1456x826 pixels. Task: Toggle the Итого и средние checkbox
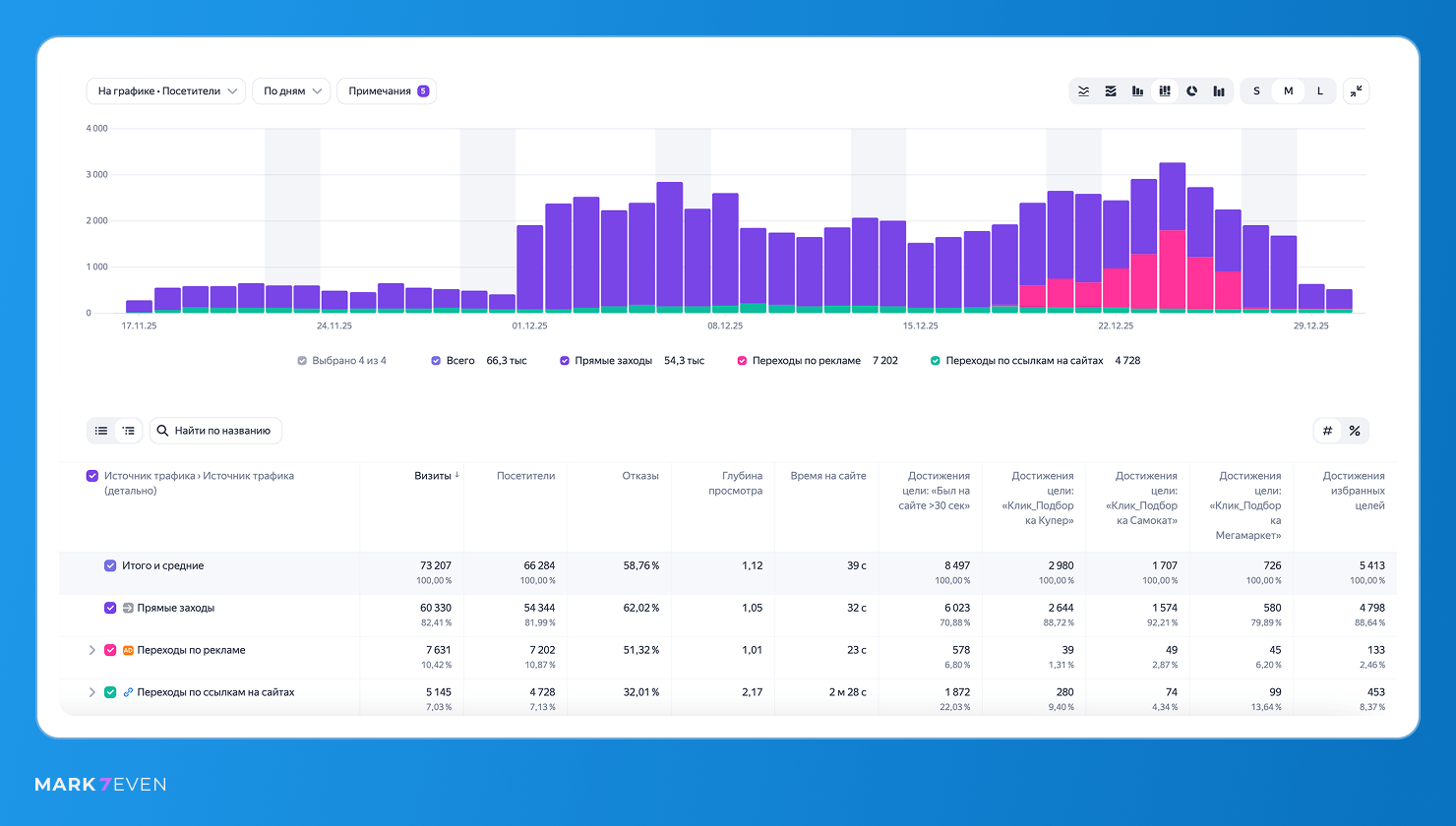click(x=110, y=565)
